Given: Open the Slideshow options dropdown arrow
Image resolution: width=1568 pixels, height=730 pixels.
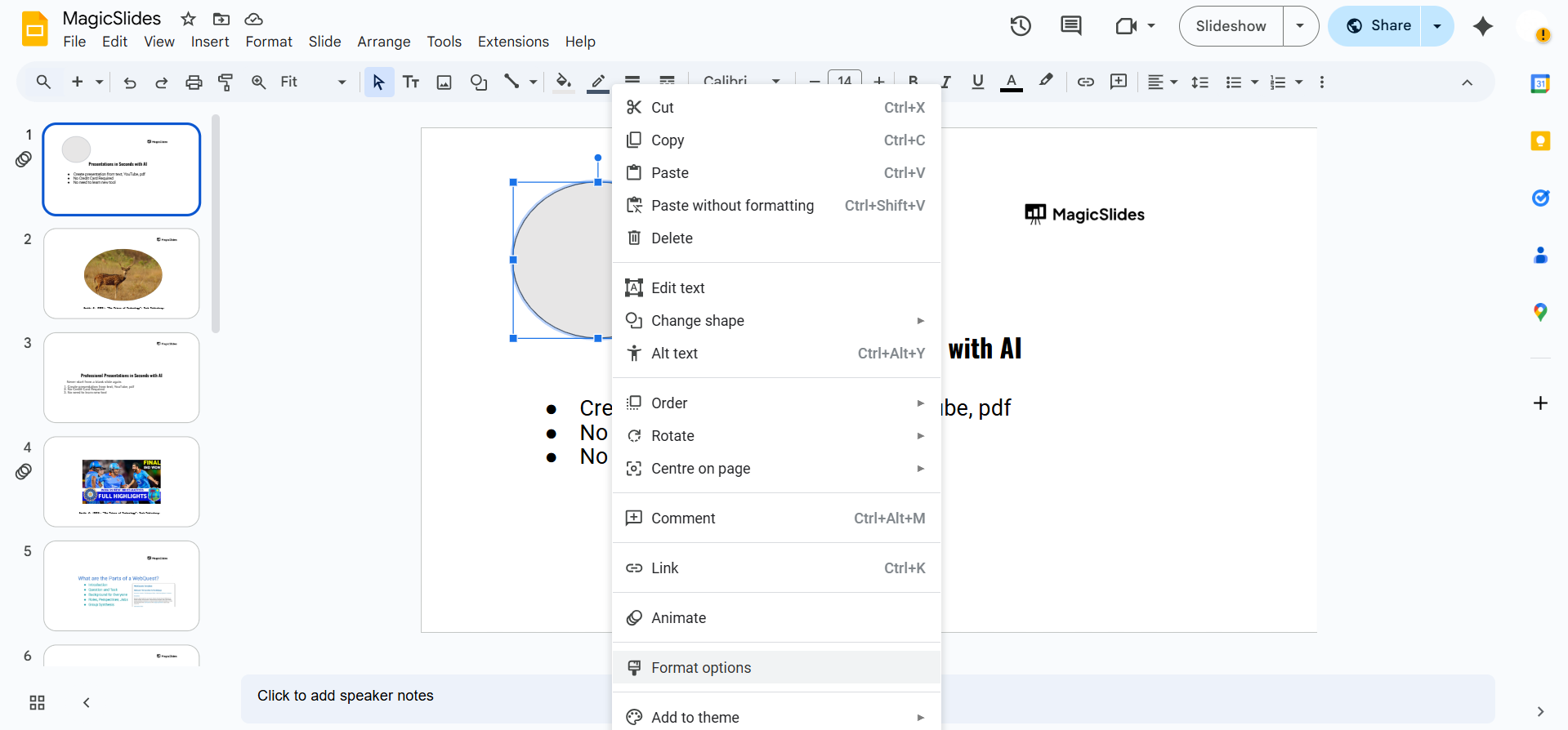Looking at the screenshot, I should point(1301,26).
